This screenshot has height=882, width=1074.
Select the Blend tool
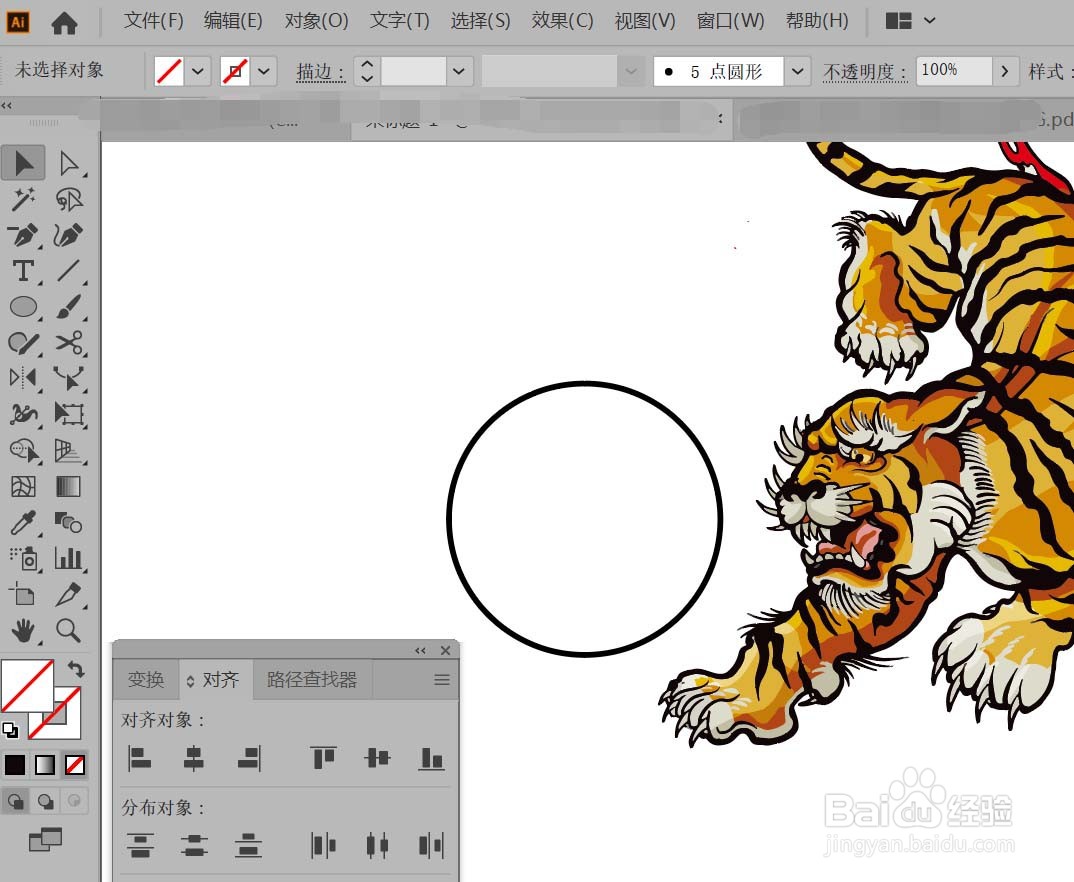pos(68,522)
